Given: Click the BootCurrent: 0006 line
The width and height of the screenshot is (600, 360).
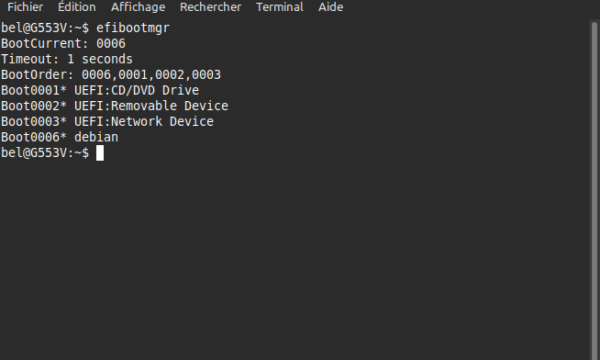Looking at the screenshot, I should [x=63, y=44].
